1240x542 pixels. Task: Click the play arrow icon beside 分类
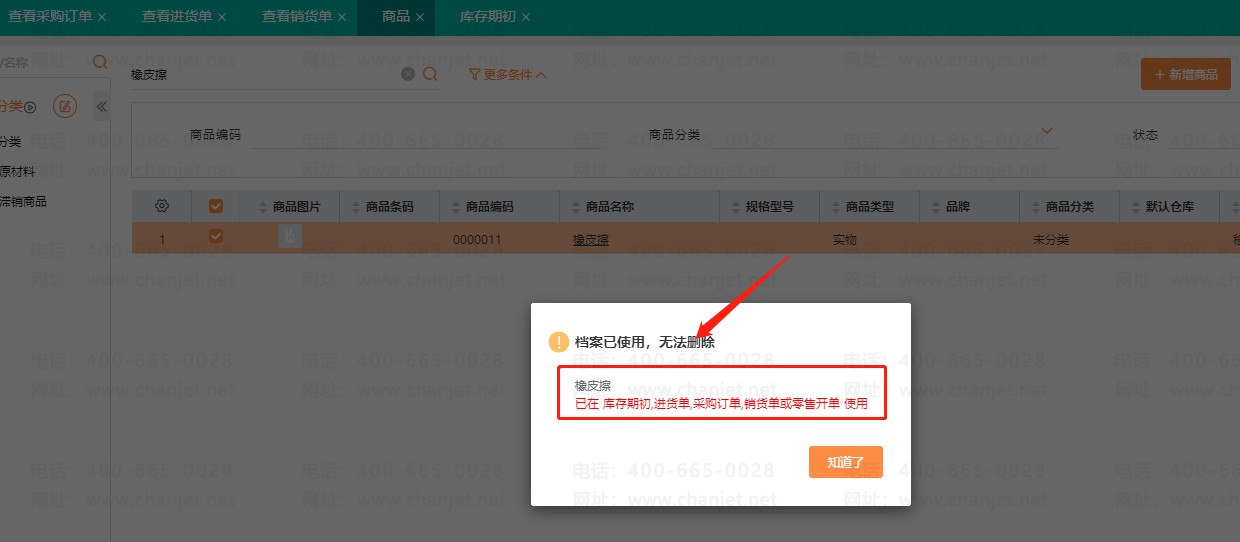pos(30,107)
